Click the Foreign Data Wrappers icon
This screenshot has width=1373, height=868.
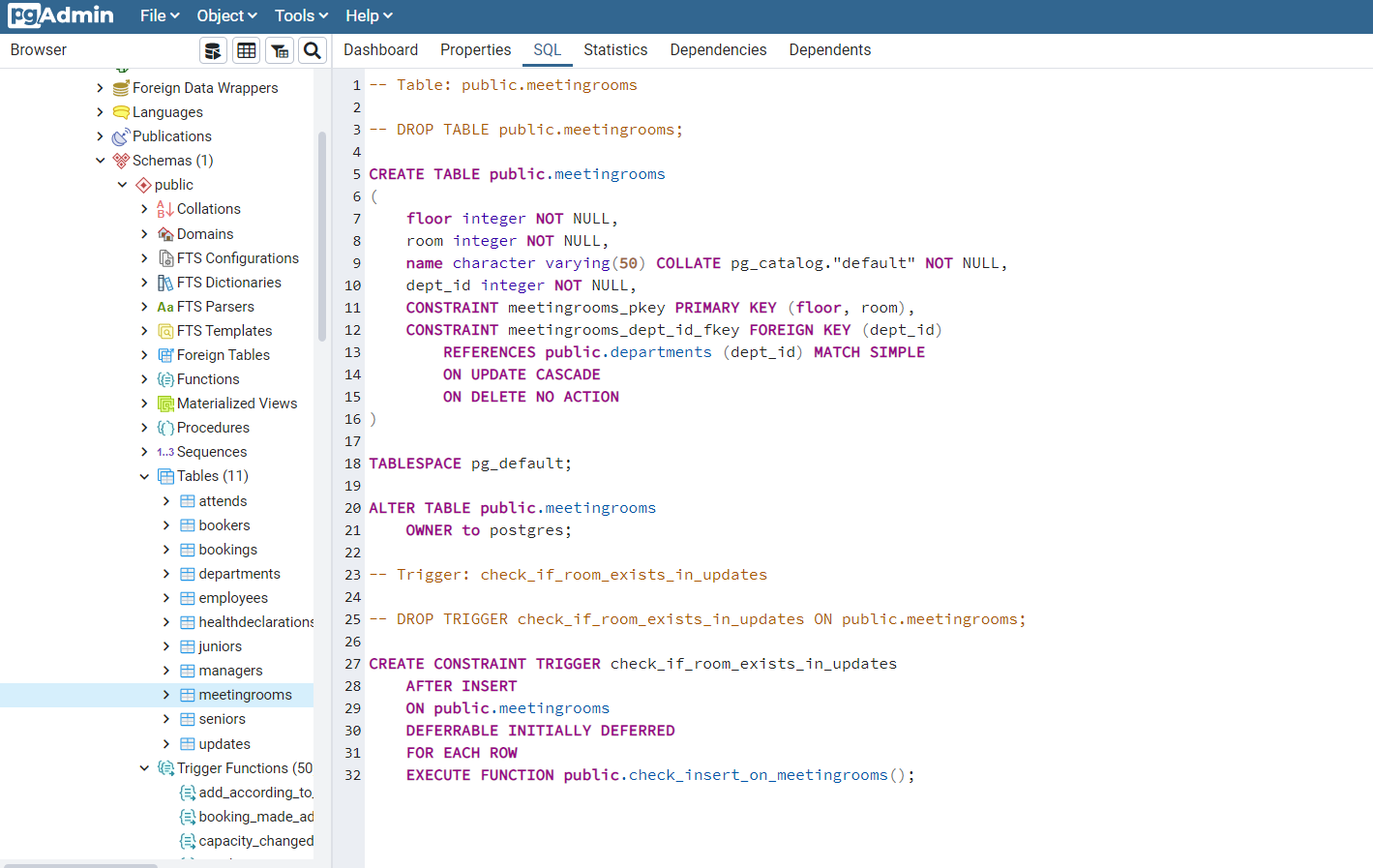coord(121,88)
